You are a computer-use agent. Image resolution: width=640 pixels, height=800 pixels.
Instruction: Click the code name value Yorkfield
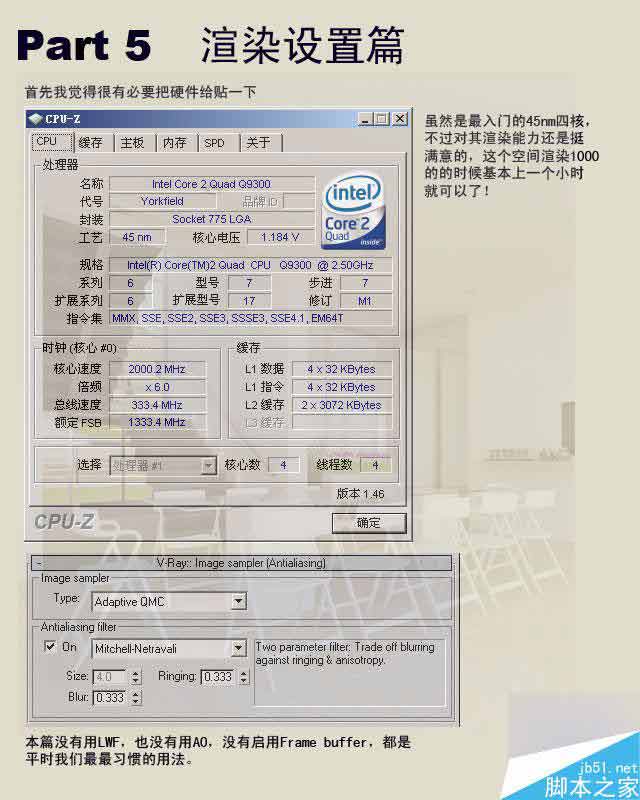click(x=162, y=202)
